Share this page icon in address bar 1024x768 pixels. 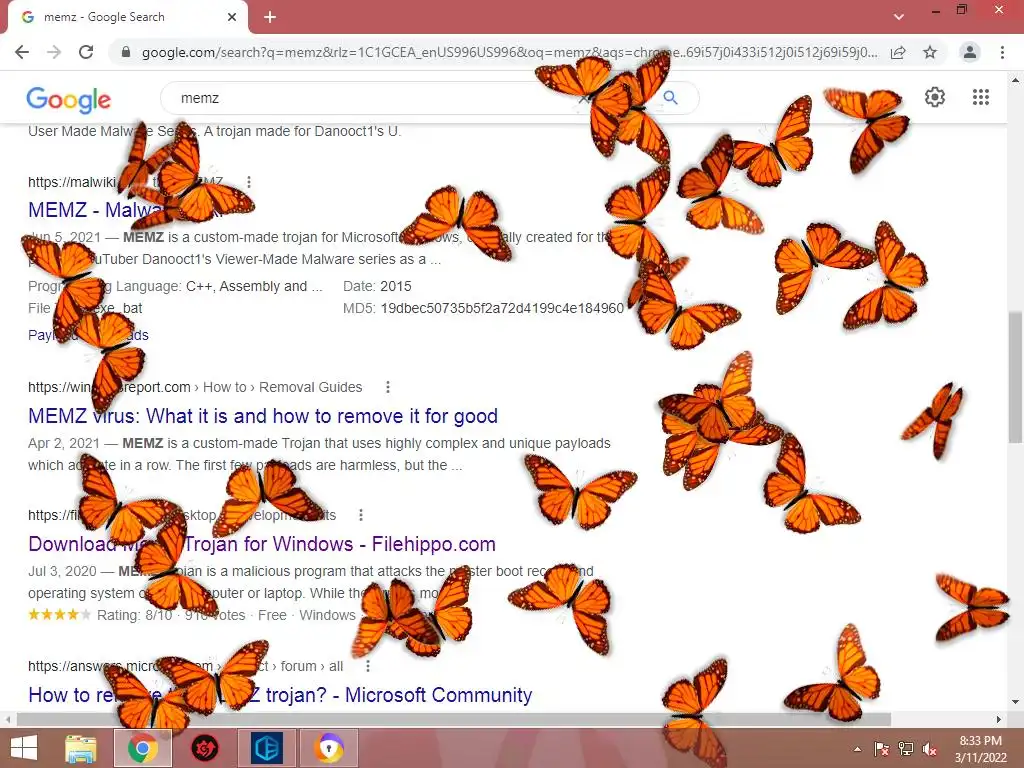coord(898,52)
